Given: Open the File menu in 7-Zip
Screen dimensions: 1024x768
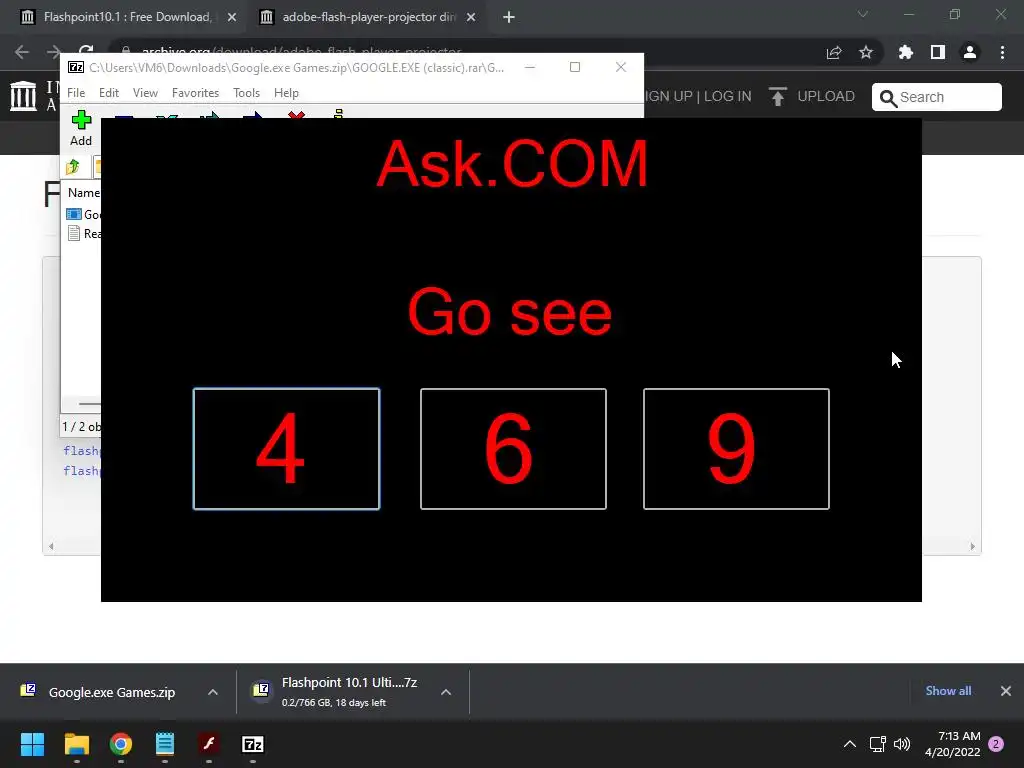Looking at the screenshot, I should pos(76,93).
